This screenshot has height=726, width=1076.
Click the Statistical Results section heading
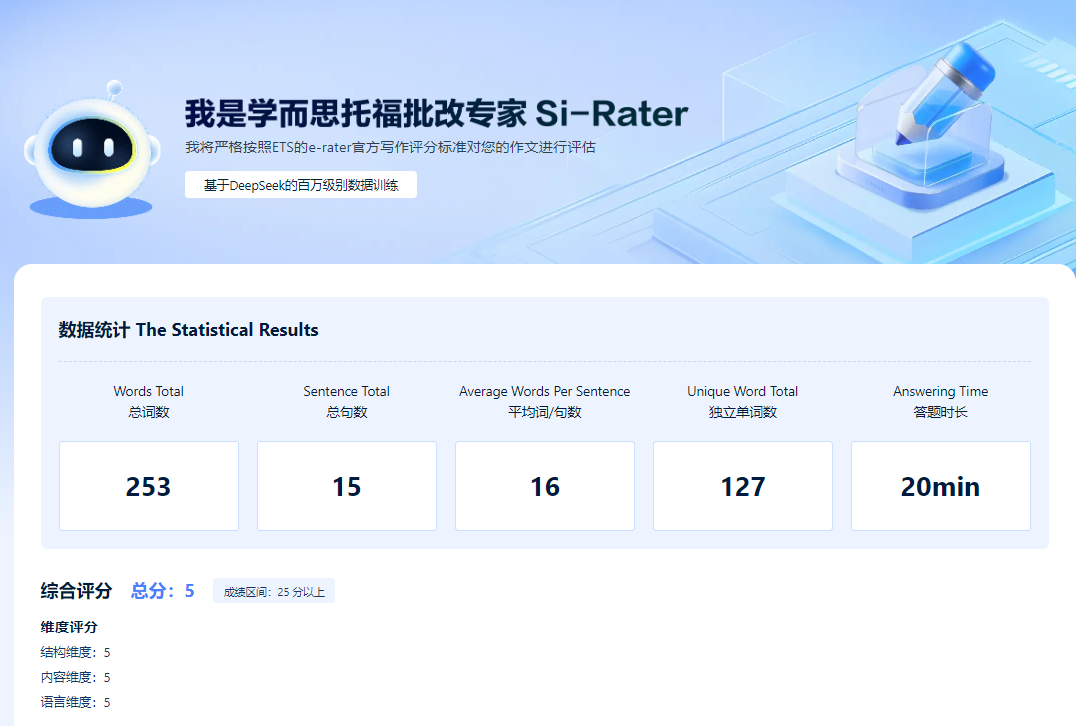point(189,330)
